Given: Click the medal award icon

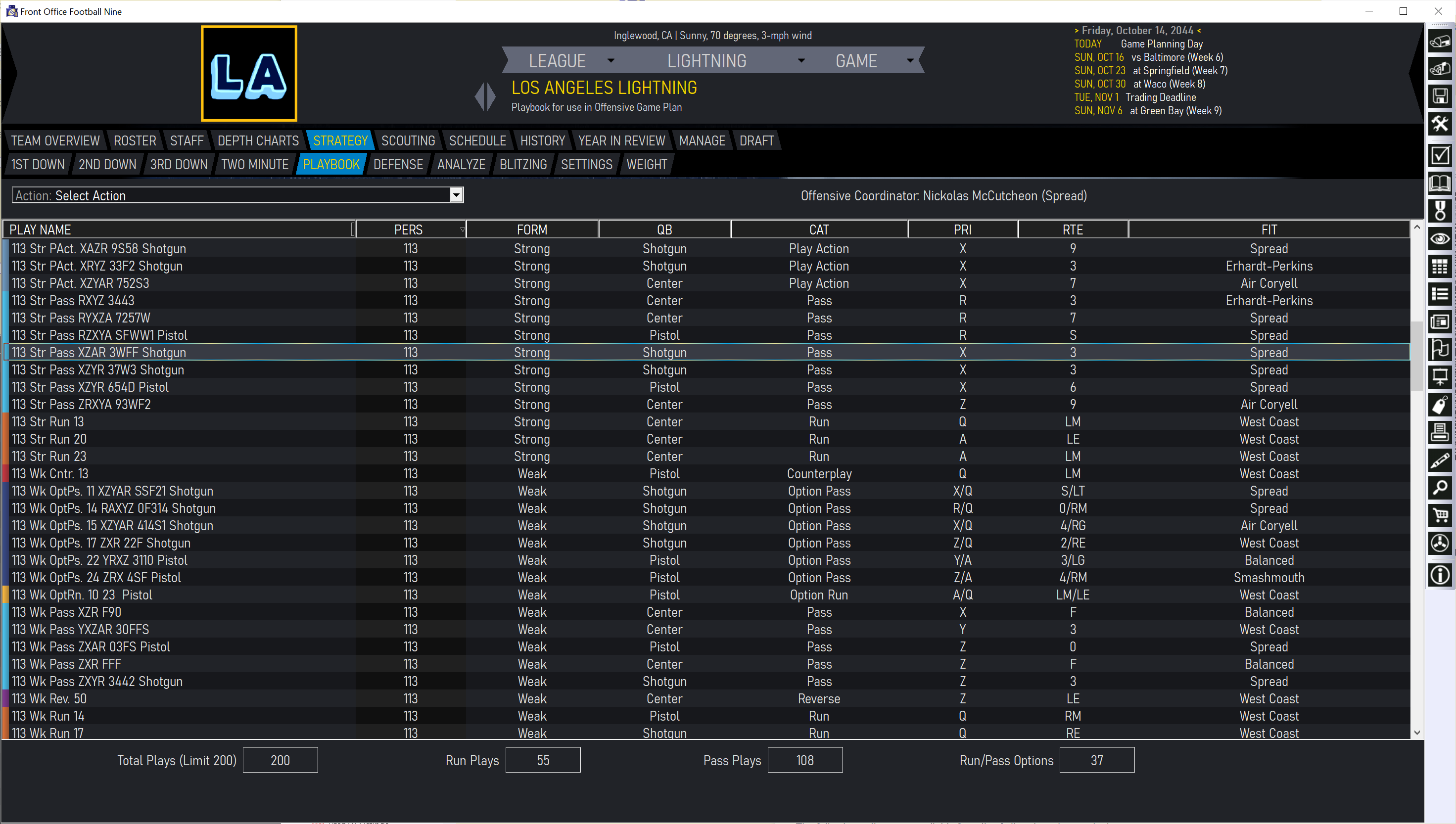Looking at the screenshot, I should click(x=1440, y=211).
